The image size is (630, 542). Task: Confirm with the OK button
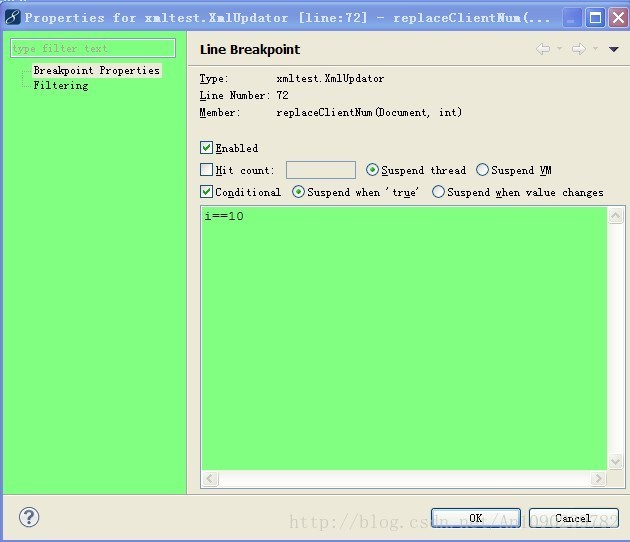(476, 518)
